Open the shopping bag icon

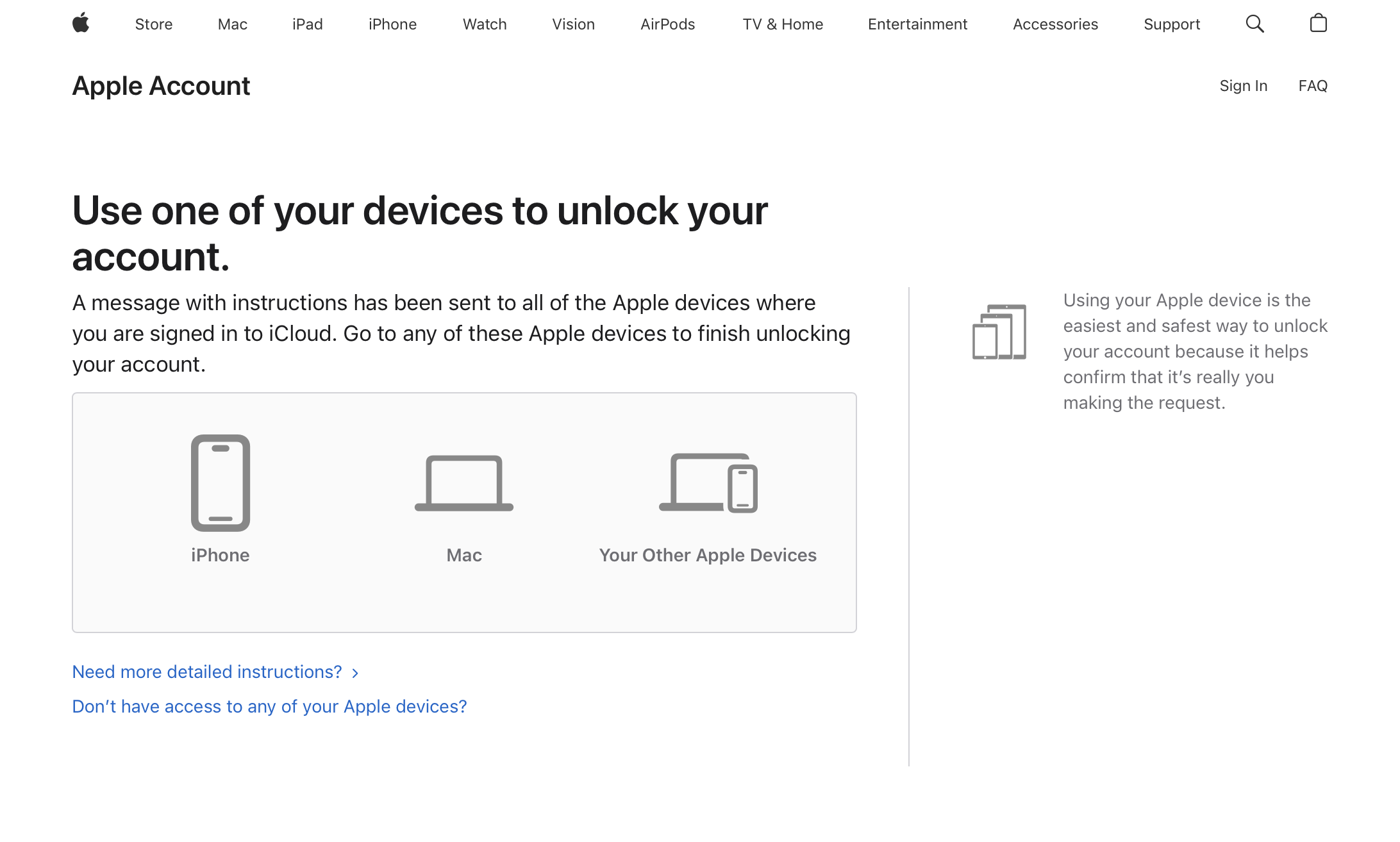tap(1318, 23)
